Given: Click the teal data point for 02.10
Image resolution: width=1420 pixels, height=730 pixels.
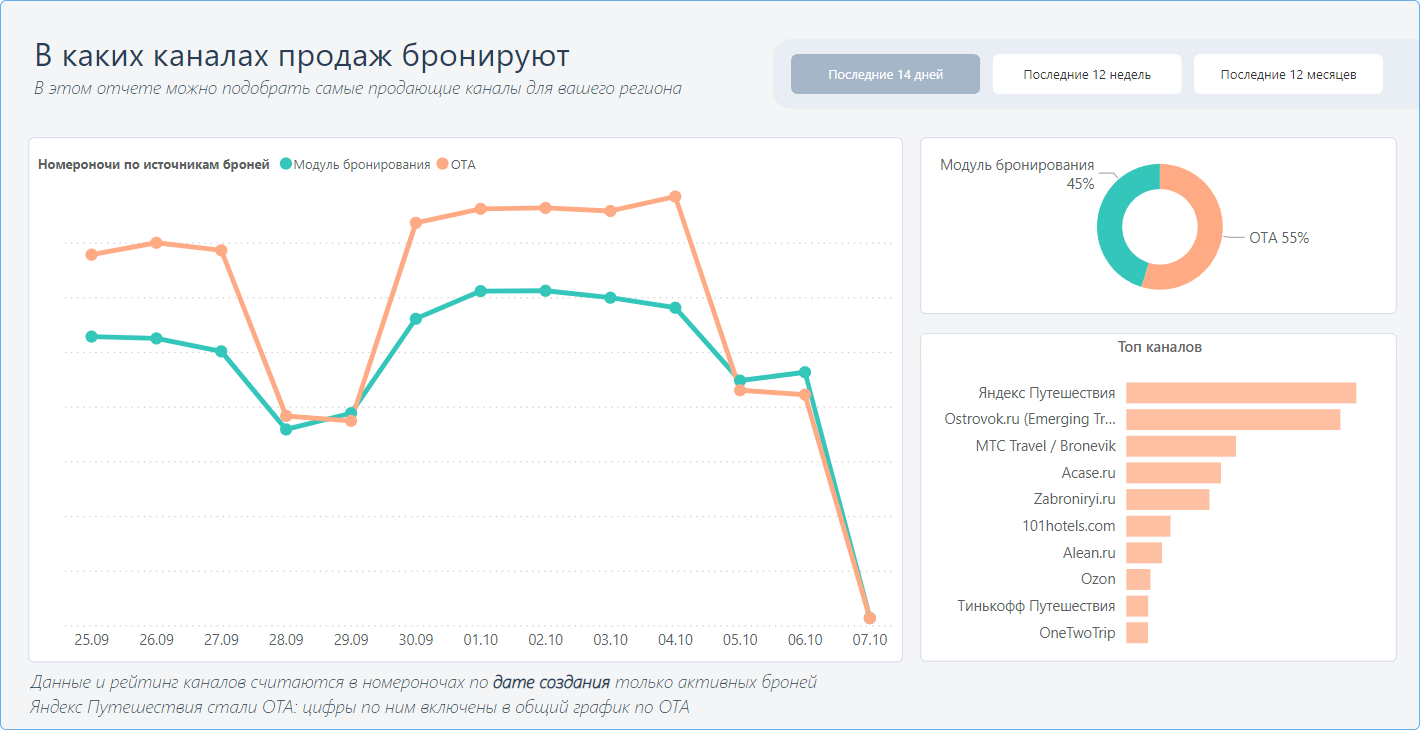Looking at the screenshot, I should (x=545, y=291).
